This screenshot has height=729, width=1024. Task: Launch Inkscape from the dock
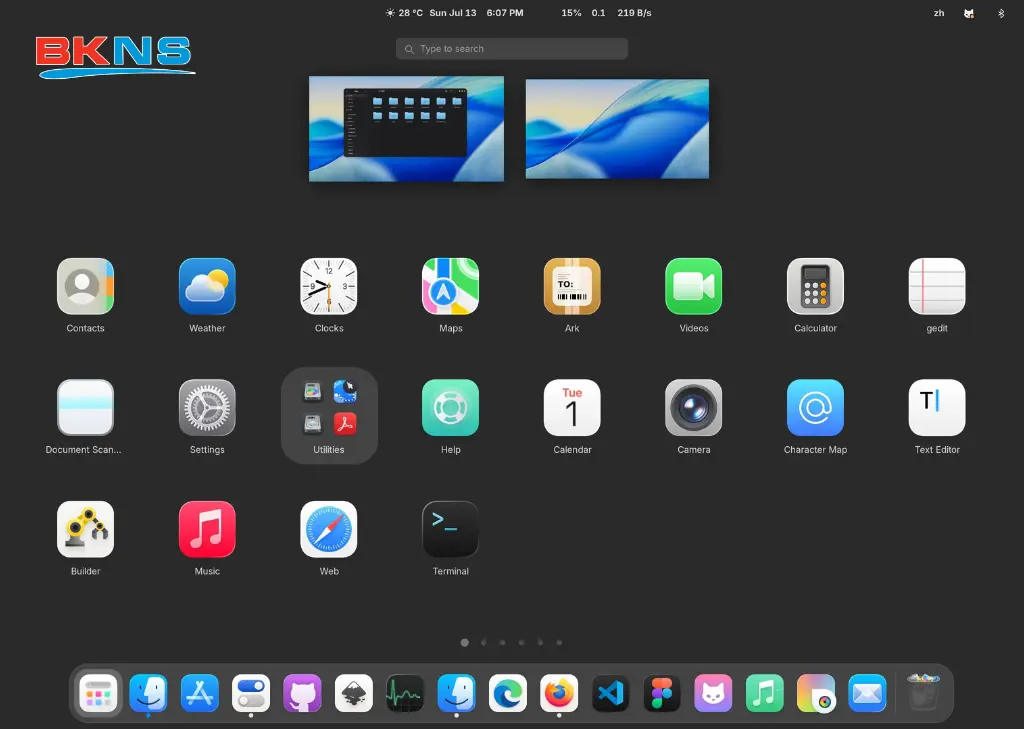354,693
